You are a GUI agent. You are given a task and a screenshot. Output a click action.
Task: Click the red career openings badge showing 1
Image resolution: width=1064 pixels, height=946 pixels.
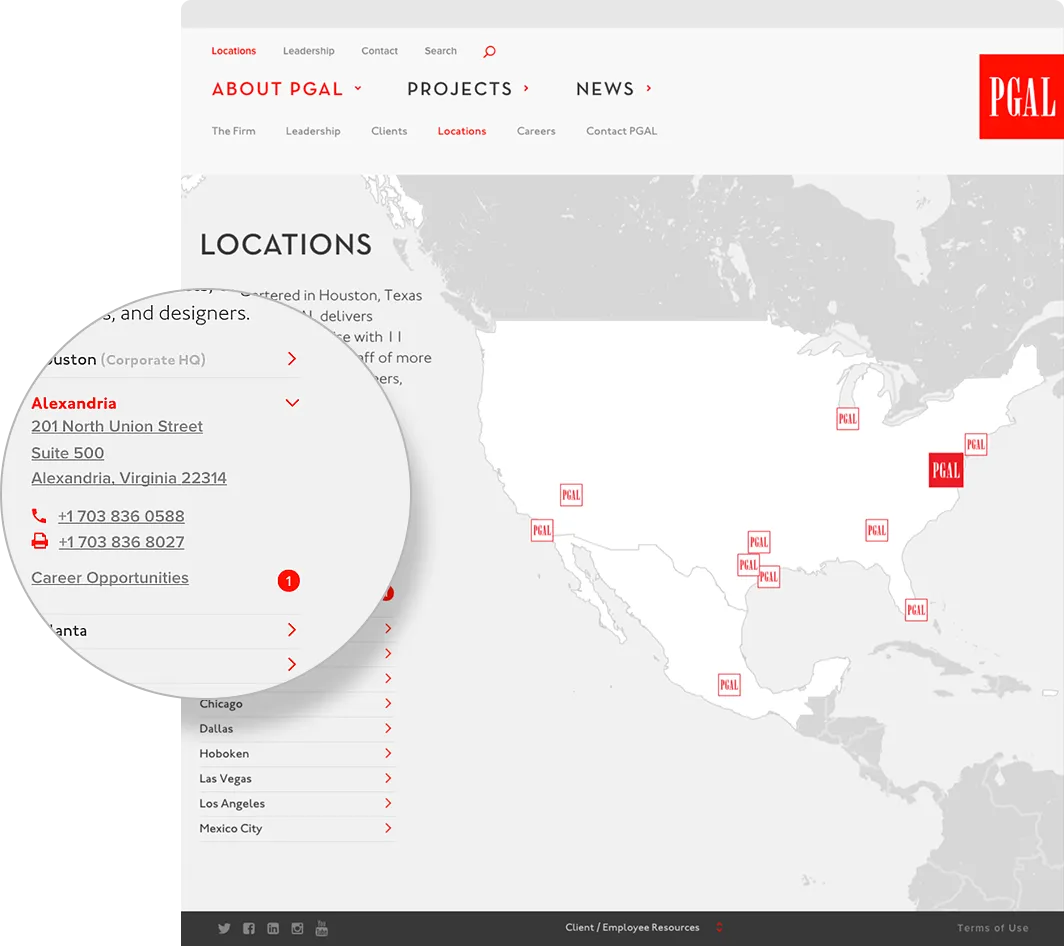288,581
